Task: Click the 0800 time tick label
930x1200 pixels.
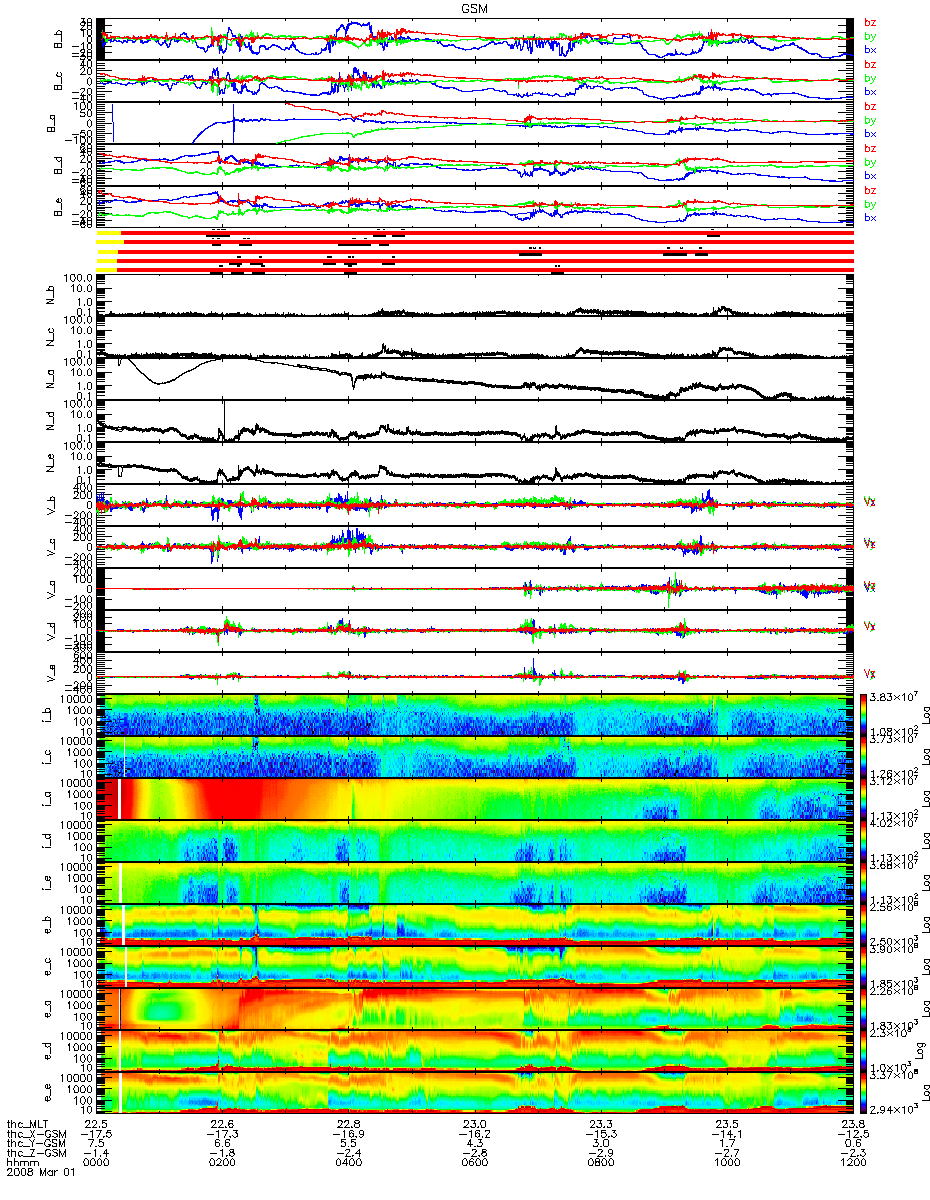Action: pyautogui.click(x=600, y=1163)
